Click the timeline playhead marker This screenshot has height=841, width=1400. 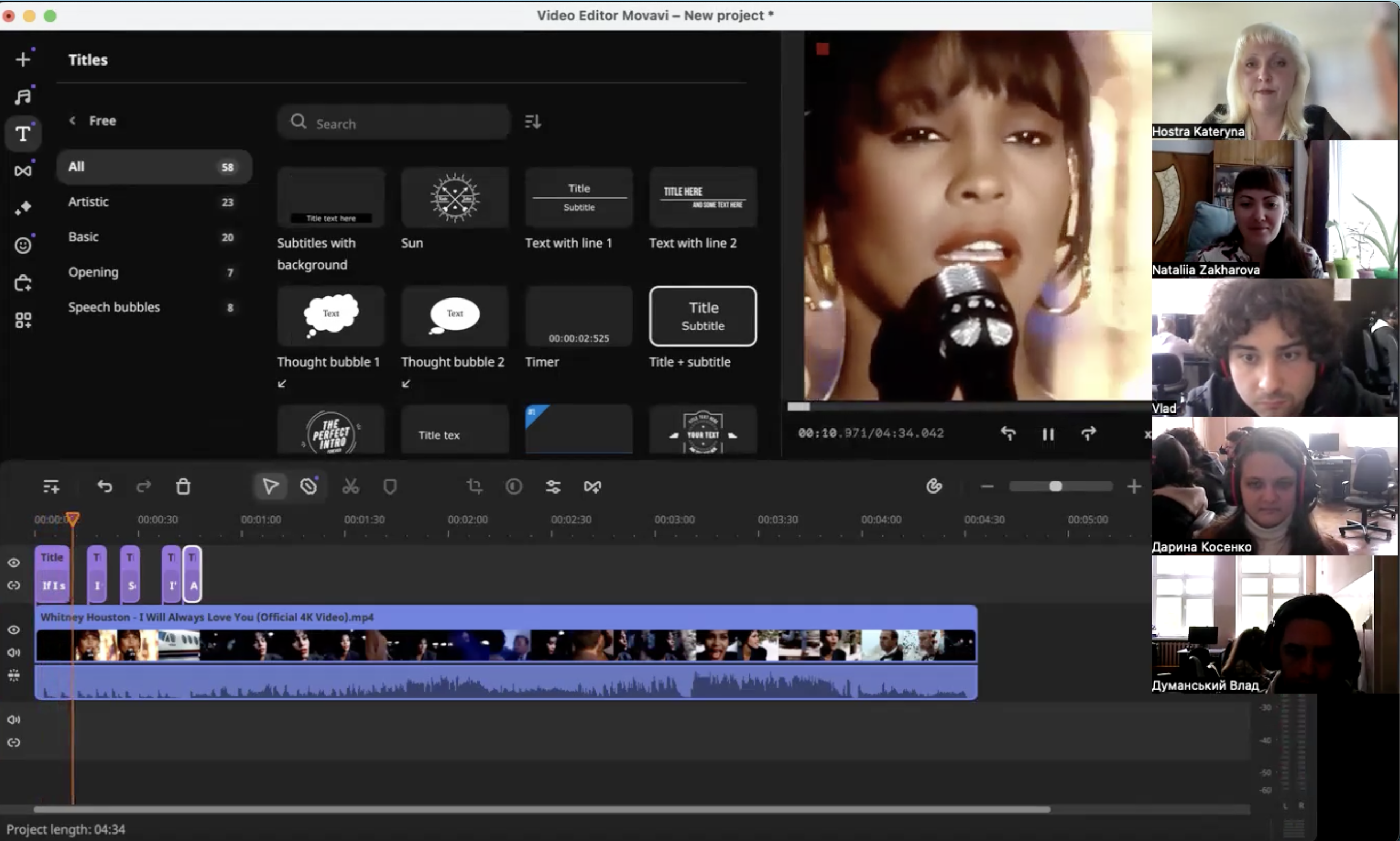72,518
